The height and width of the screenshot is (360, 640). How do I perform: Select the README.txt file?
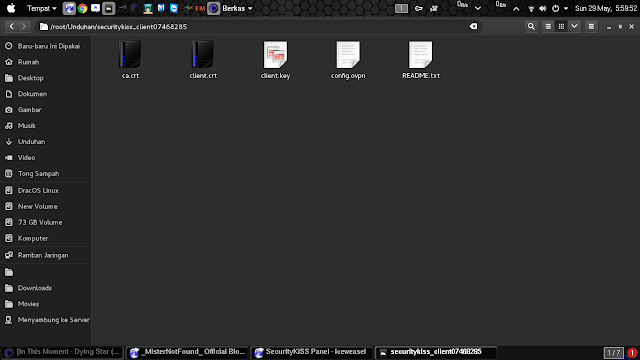(x=421, y=60)
